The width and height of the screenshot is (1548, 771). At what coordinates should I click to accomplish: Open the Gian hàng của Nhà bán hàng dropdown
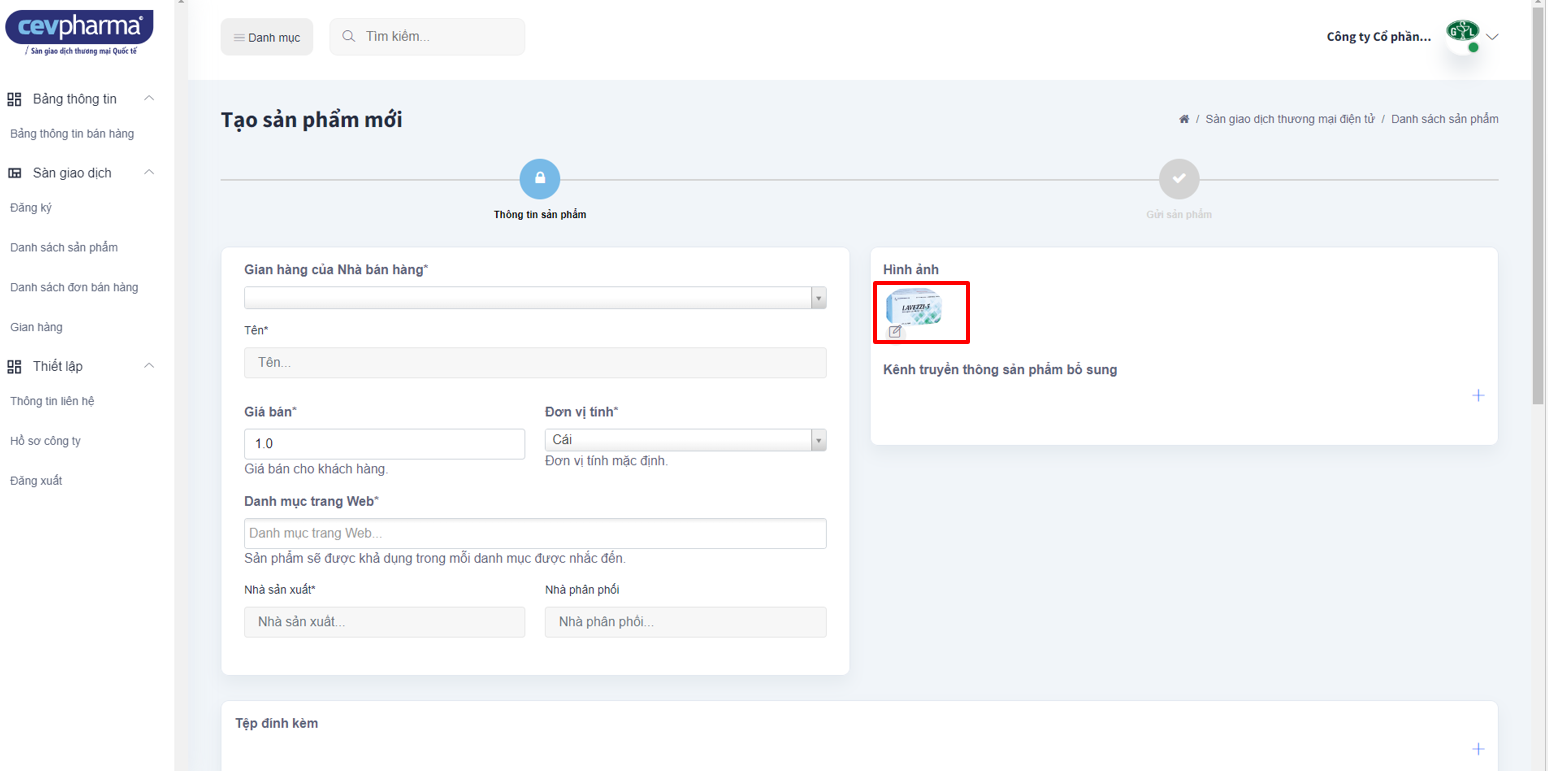pos(535,298)
